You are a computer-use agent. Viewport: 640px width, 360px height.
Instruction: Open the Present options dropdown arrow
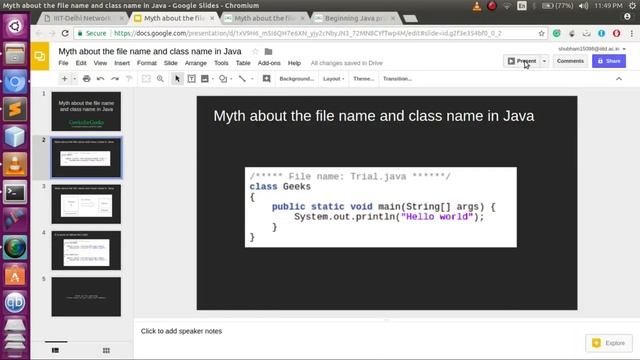tap(544, 61)
